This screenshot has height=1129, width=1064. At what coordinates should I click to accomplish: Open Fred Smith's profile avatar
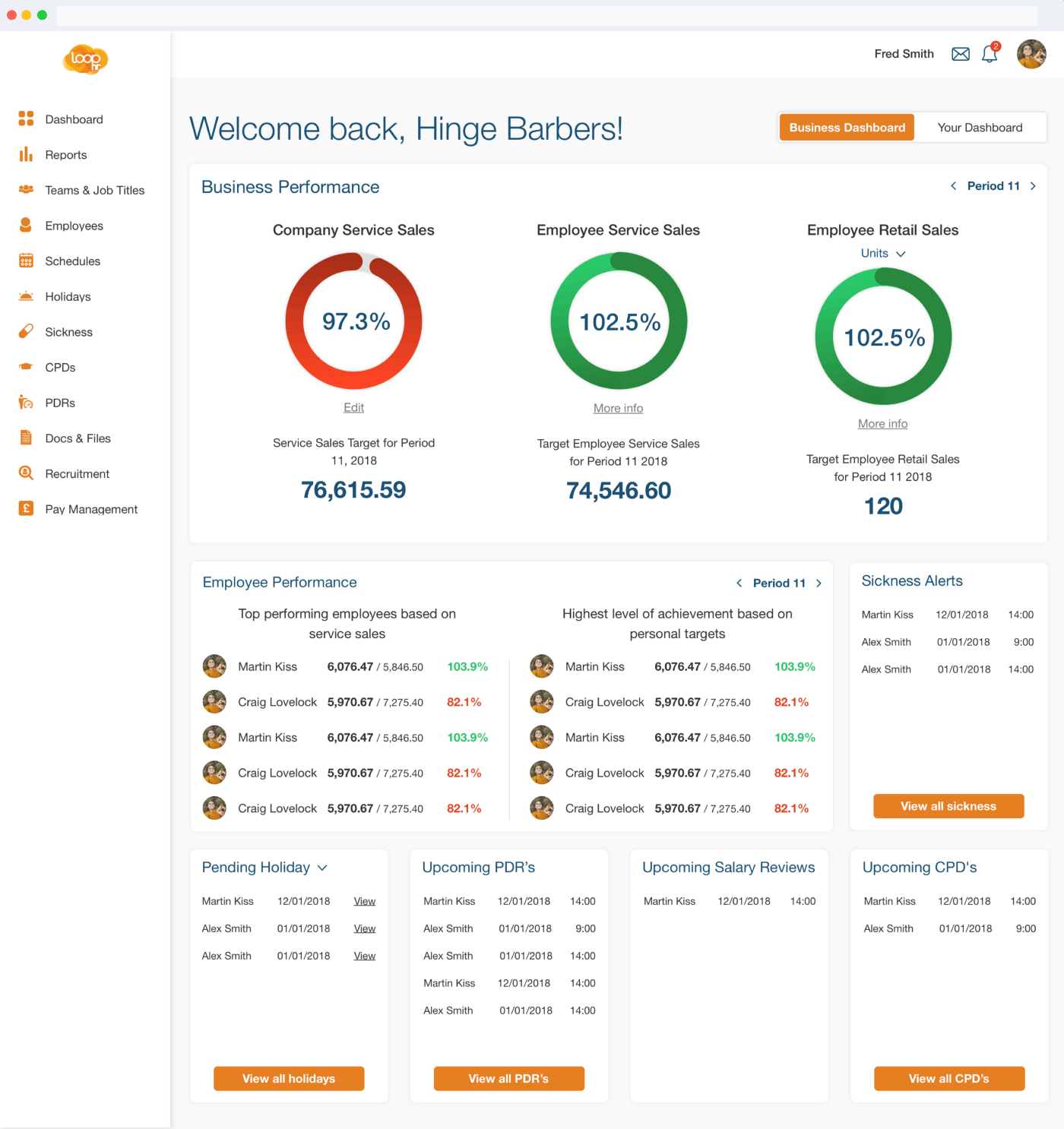[x=1031, y=54]
